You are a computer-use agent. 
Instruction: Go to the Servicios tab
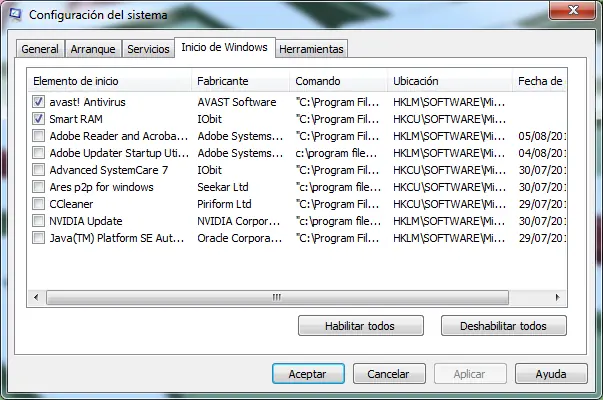pos(148,49)
